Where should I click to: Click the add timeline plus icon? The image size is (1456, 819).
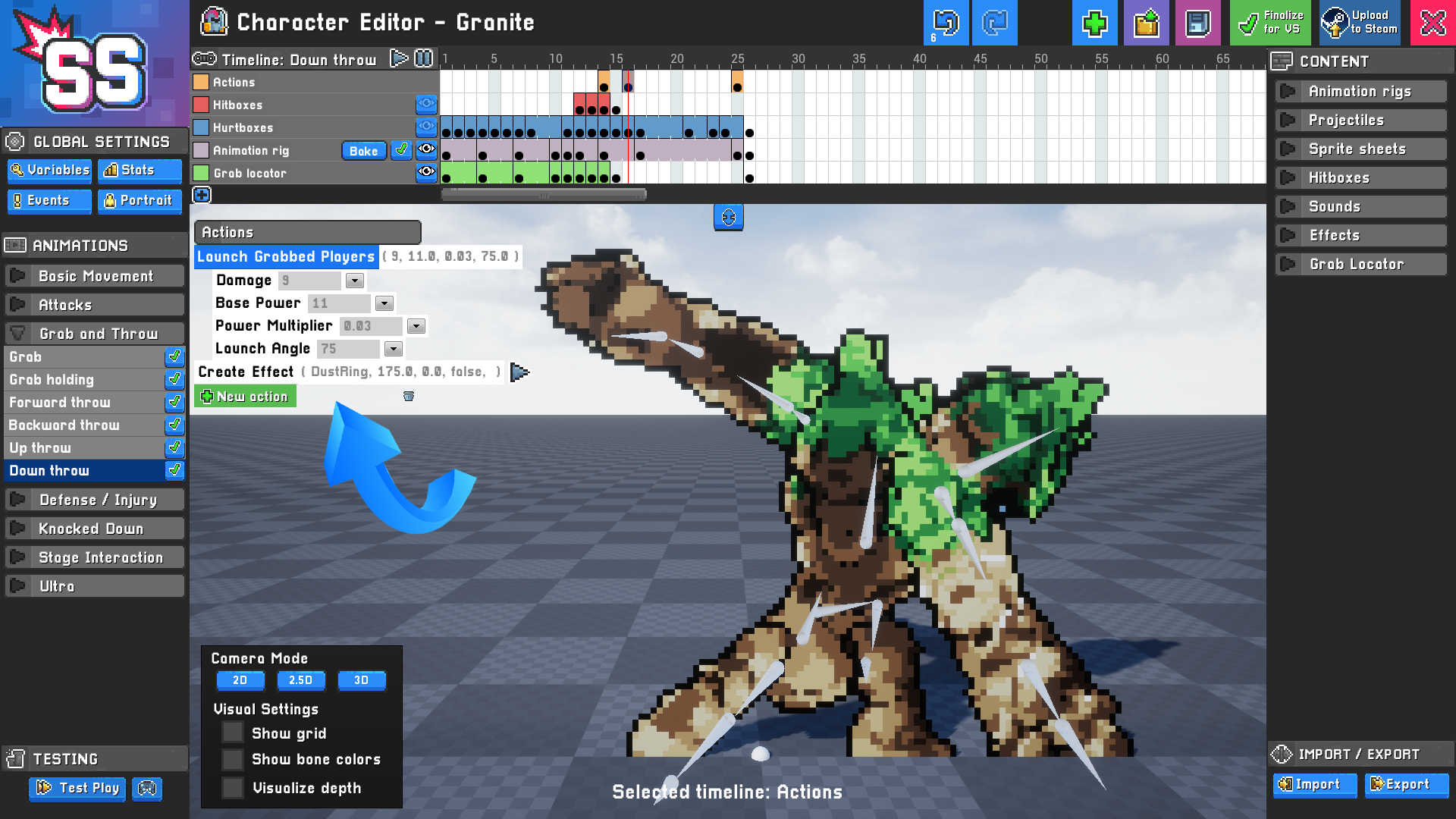(202, 195)
